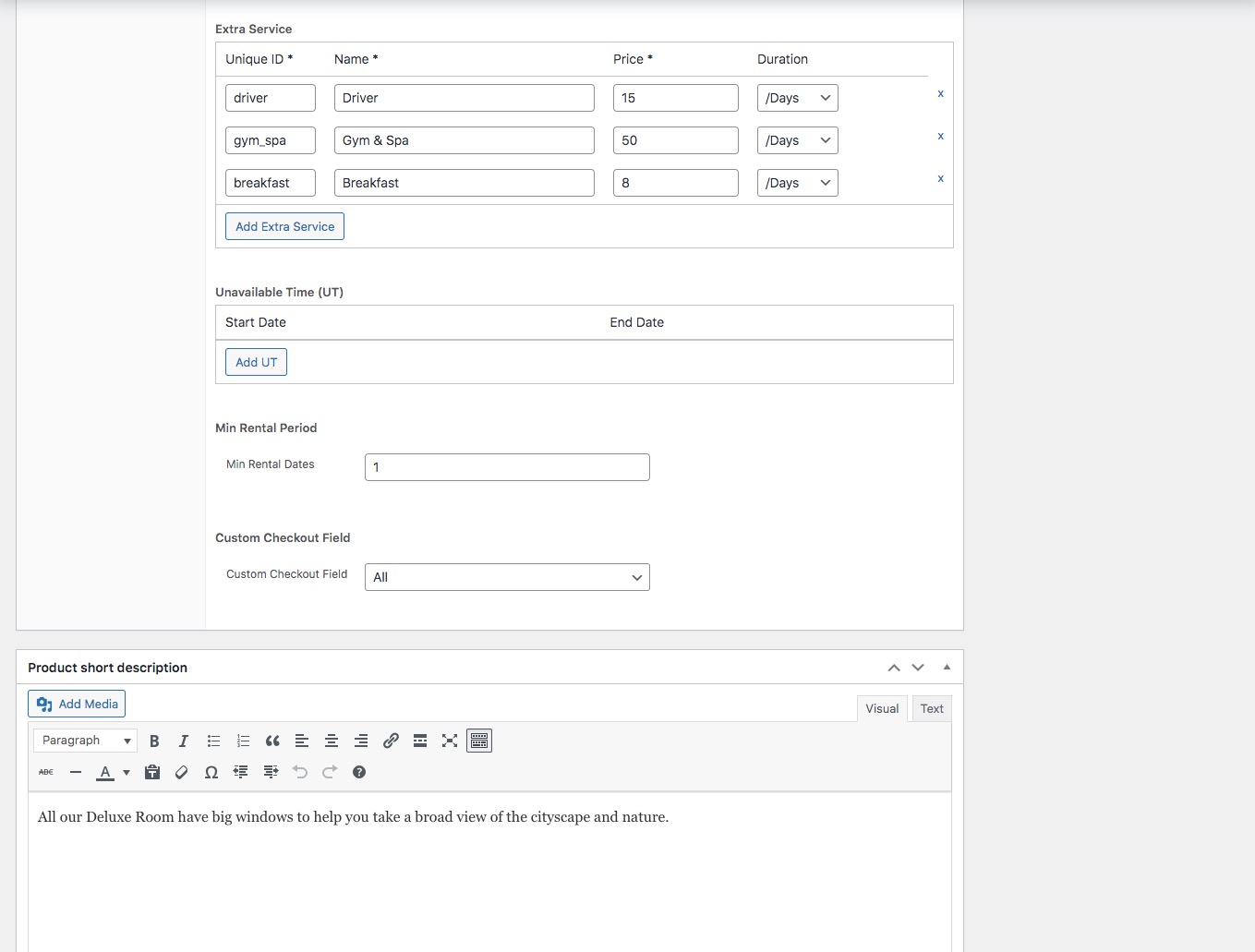Click the Duration column header
The width and height of the screenshot is (1255, 952).
coord(782,59)
